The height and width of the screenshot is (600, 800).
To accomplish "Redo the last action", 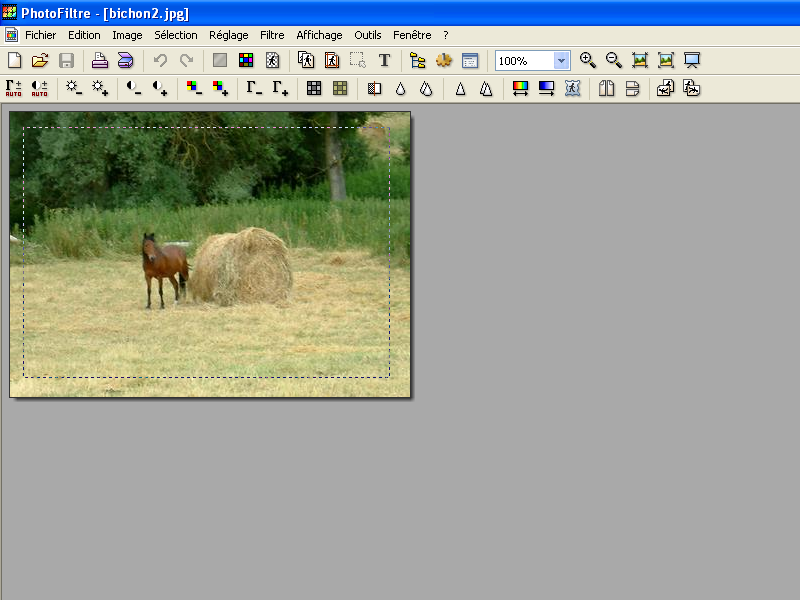I will (186, 60).
